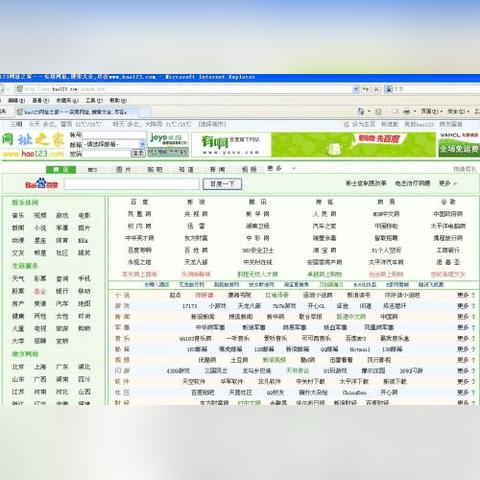Click the green 先百度 banner ad
This screenshot has height=480, width=480.
pos(353,144)
